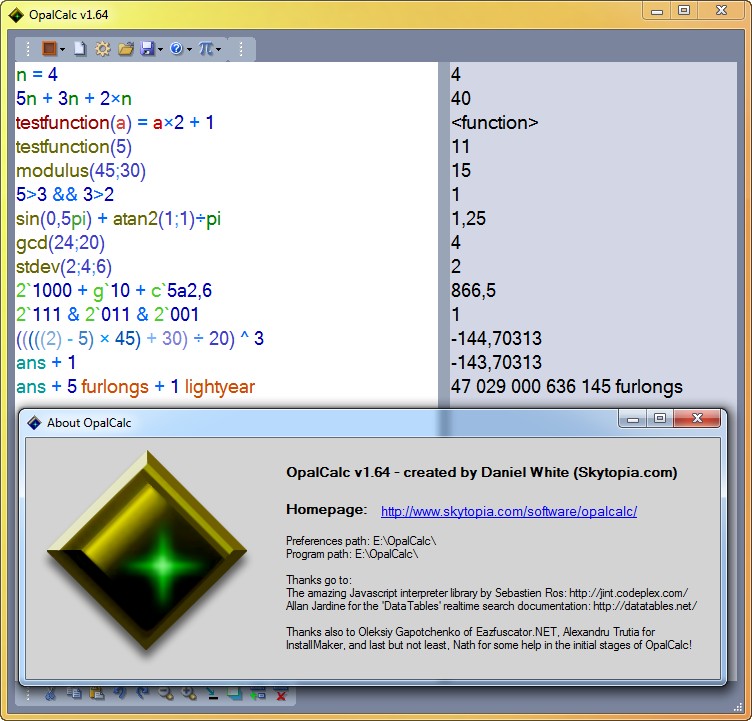Click the nested brackets ^ 3 line
Screen dimensions: 752x721
pyautogui.click(x=140, y=339)
